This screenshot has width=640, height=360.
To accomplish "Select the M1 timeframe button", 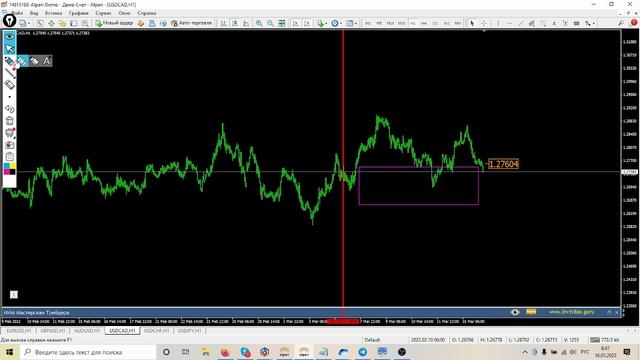I will point(368,23).
